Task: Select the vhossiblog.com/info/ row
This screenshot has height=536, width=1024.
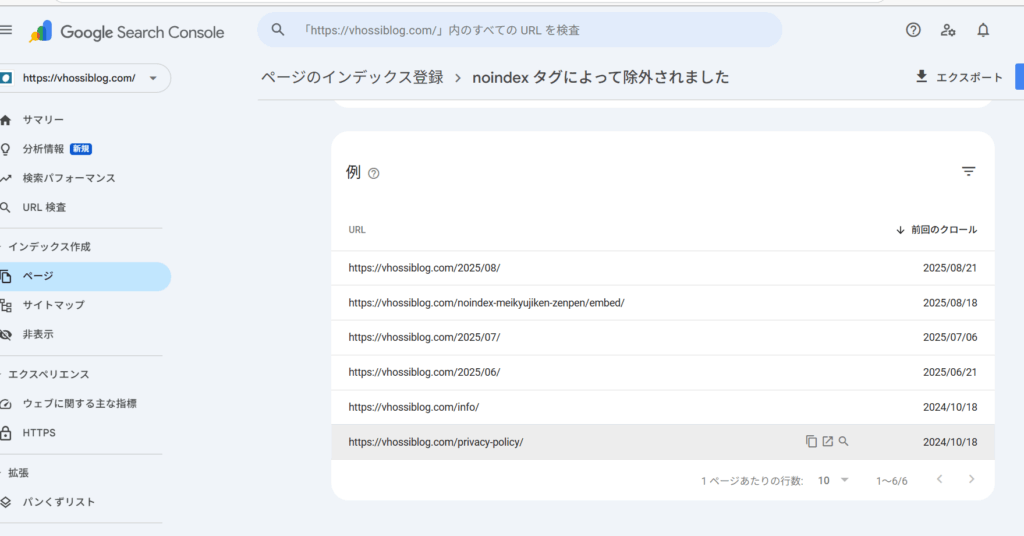Action: click(x=414, y=407)
